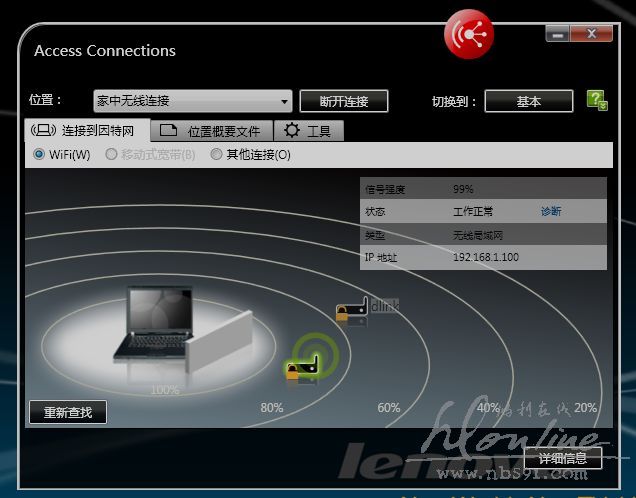The width and height of the screenshot is (636, 498).
Task: Switch to the 位置概要文件 tab
Action: (x=212, y=131)
